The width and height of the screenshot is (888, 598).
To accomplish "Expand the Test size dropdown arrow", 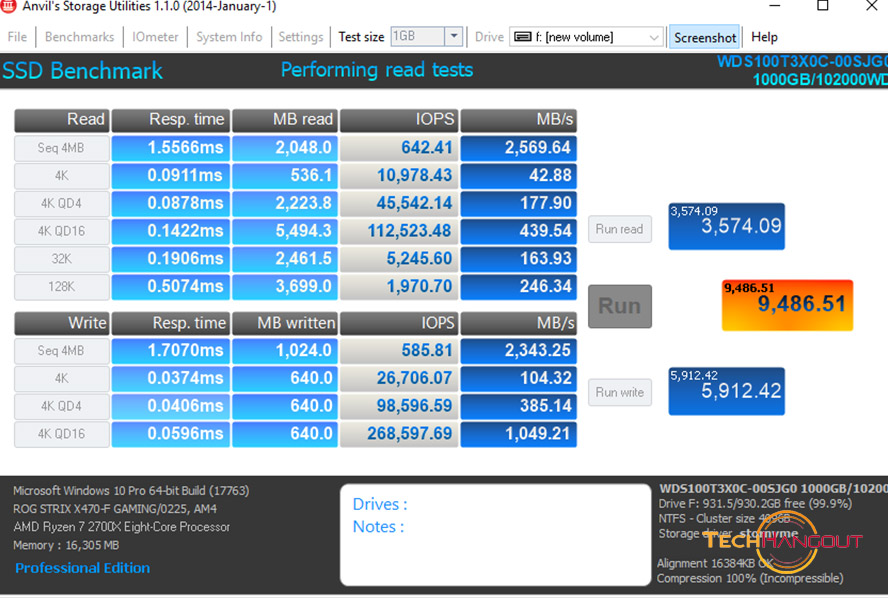I will pos(454,36).
